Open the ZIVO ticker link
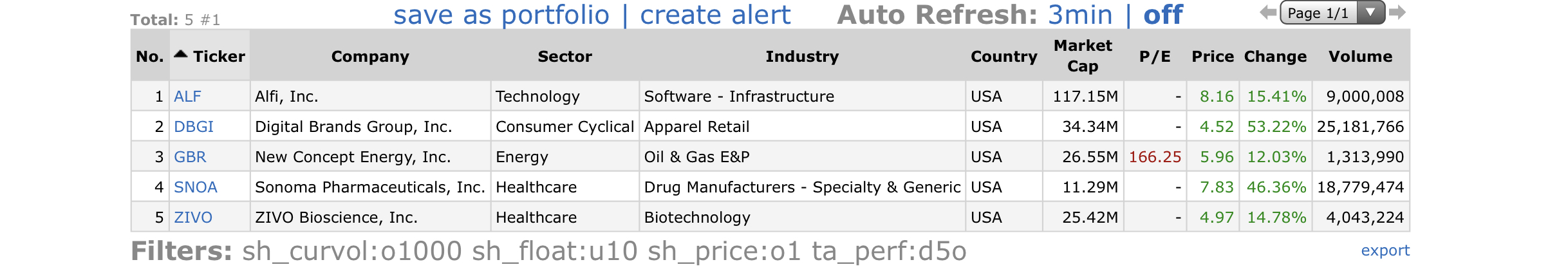The height and width of the screenshot is (280, 1568). 193,218
